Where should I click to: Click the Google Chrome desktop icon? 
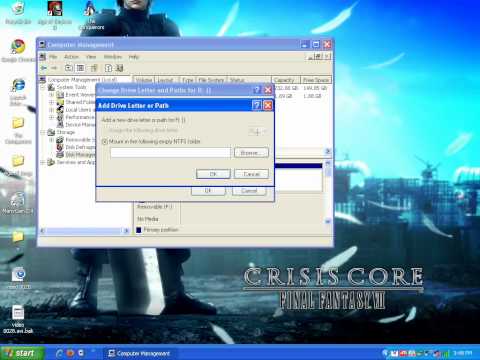pyautogui.click(x=18, y=47)
